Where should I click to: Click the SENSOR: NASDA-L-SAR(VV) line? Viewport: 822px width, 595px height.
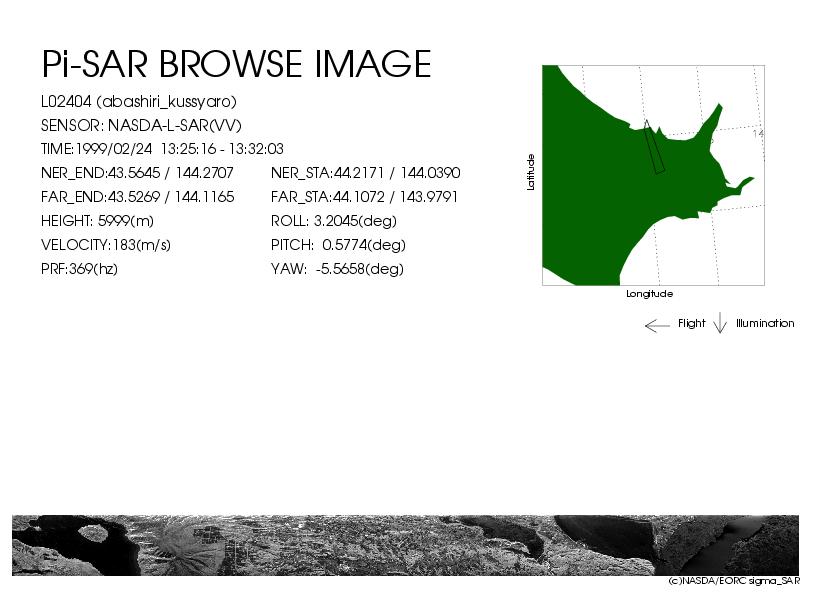click(141, 126)
